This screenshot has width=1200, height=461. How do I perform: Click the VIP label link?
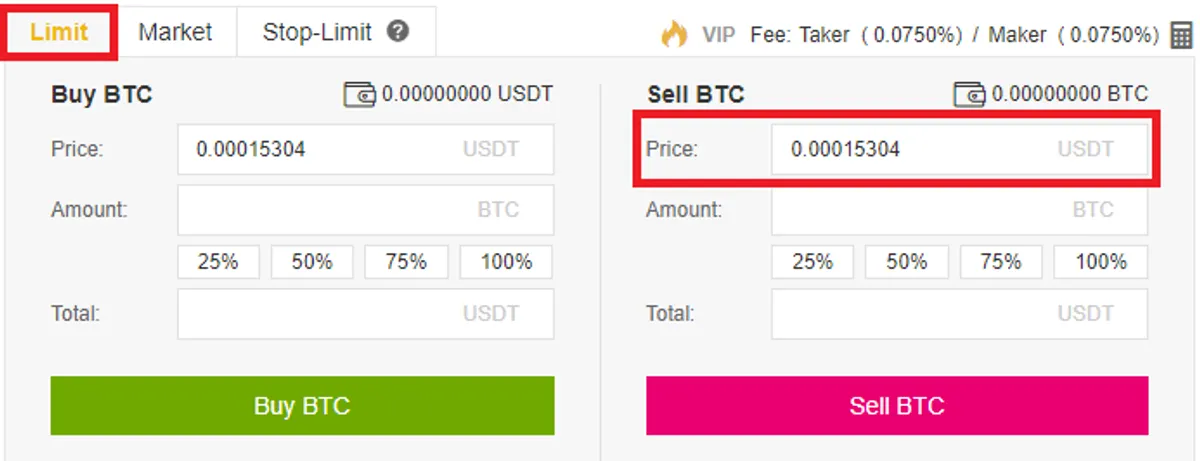718,34
